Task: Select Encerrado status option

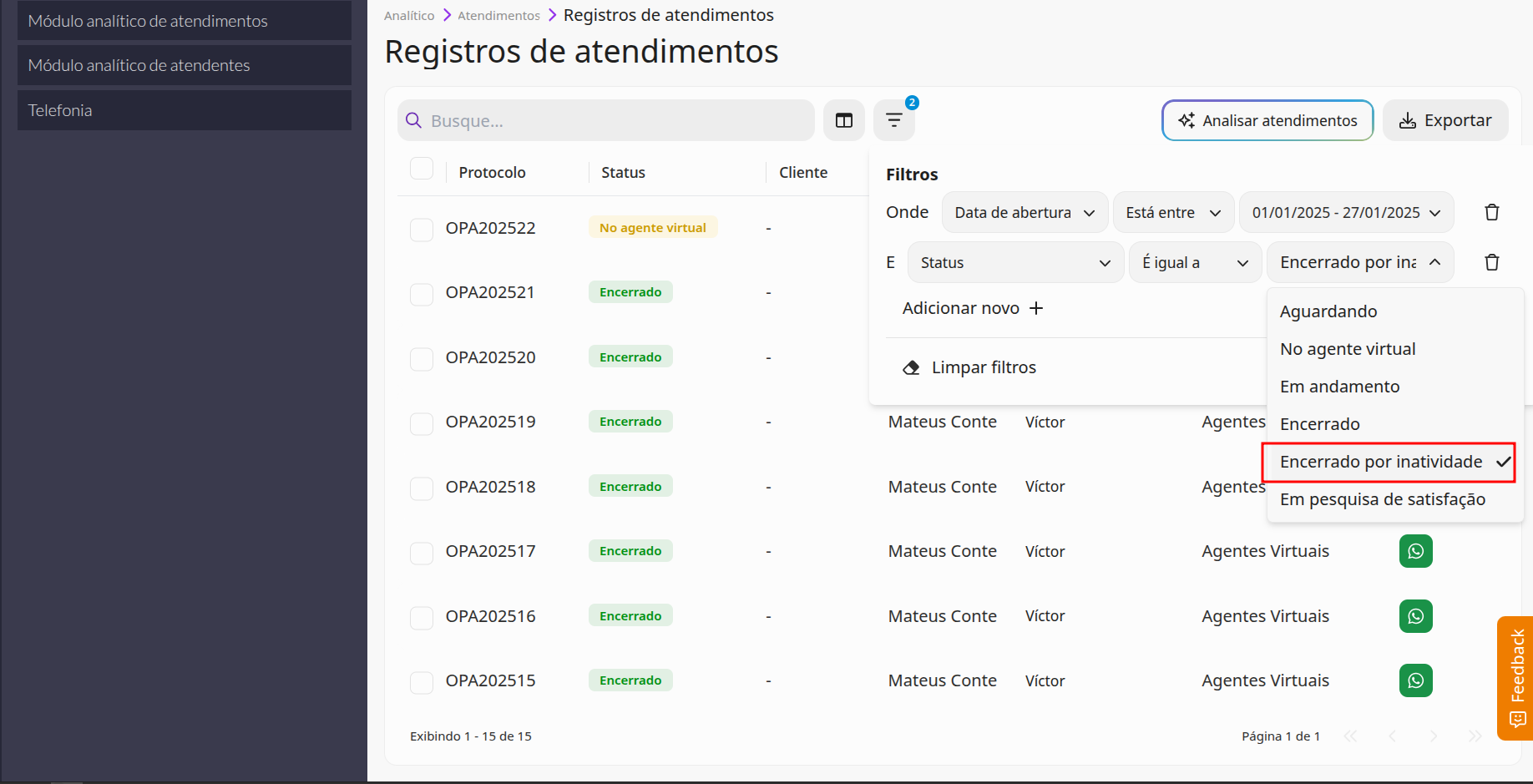Action: (1394, 424)
